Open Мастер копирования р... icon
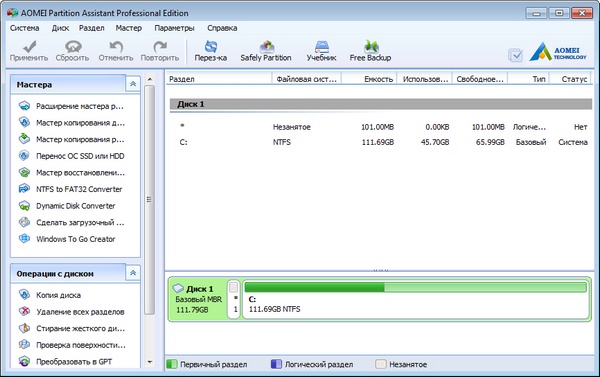The width and height of the screenshot is (600, 377). pyautogui.click(x=24, y=139)
